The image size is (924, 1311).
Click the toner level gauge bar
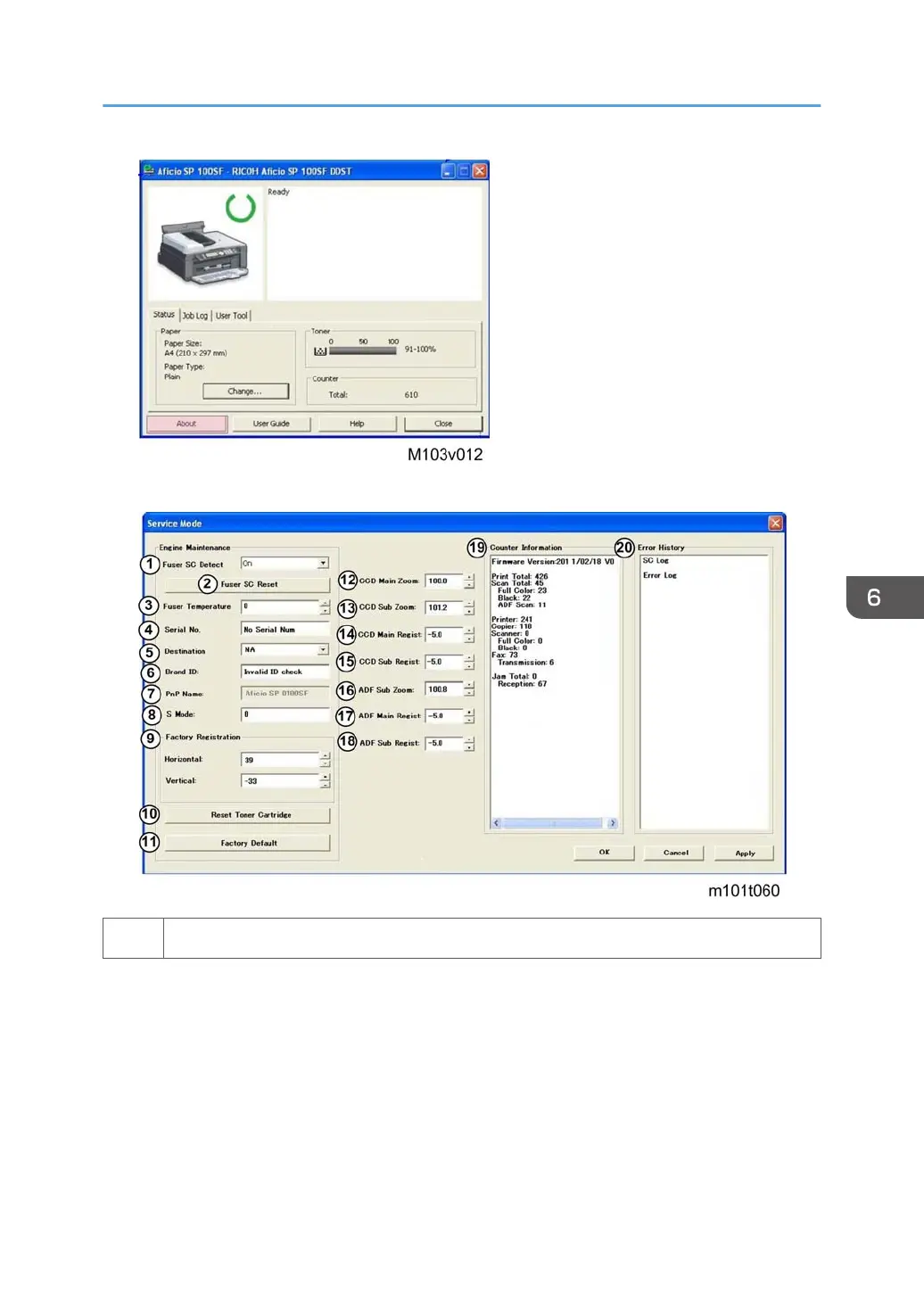click(x=363, y=350)
